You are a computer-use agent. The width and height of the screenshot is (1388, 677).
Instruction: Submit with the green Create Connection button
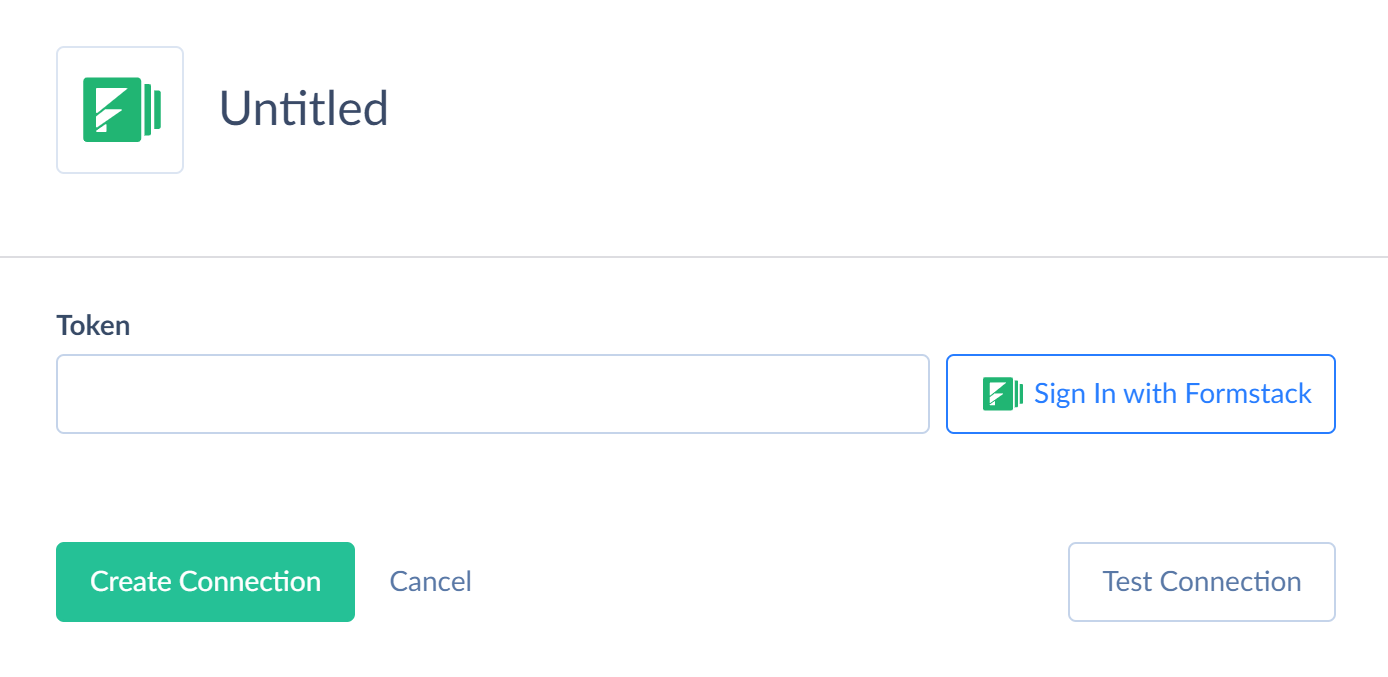(205, 582)
